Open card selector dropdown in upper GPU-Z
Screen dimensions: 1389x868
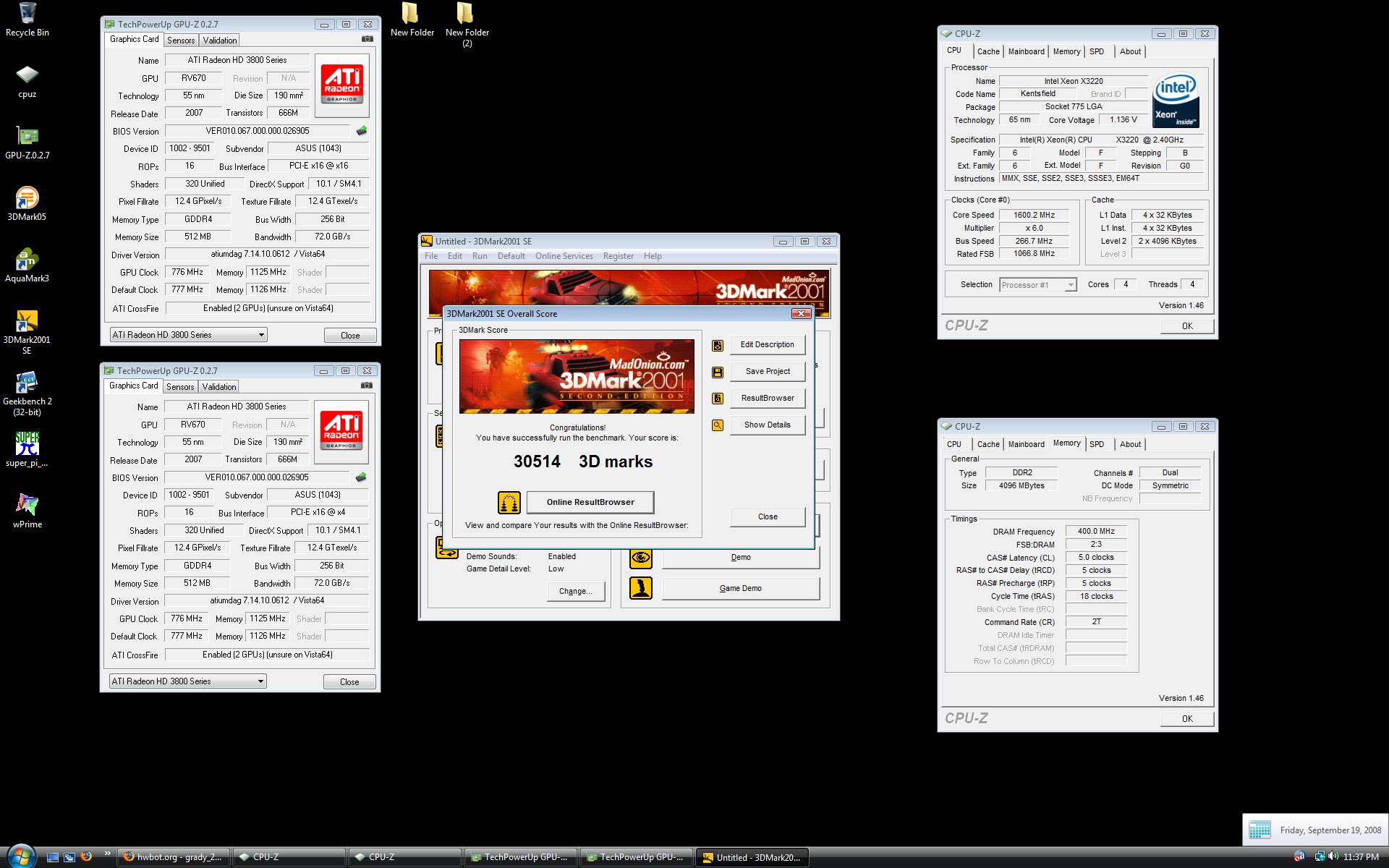[188, 335]
